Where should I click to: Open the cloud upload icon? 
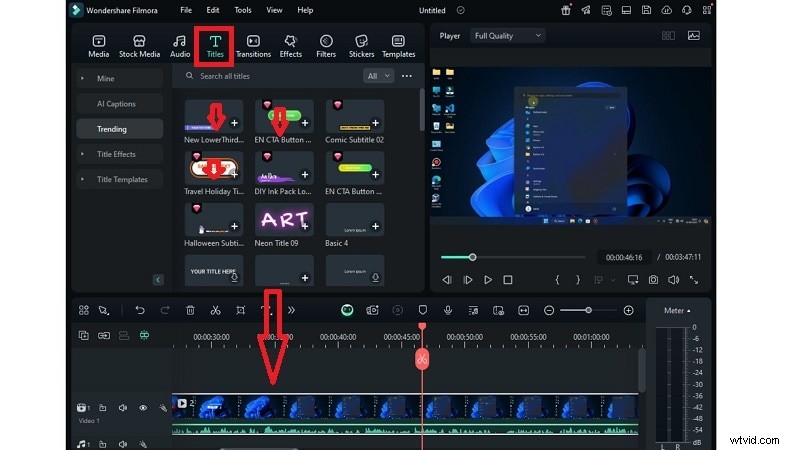666,10
